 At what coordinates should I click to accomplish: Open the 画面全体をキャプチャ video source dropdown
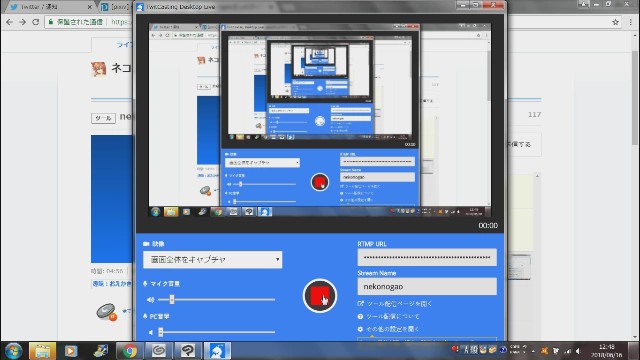coord(212,260)
